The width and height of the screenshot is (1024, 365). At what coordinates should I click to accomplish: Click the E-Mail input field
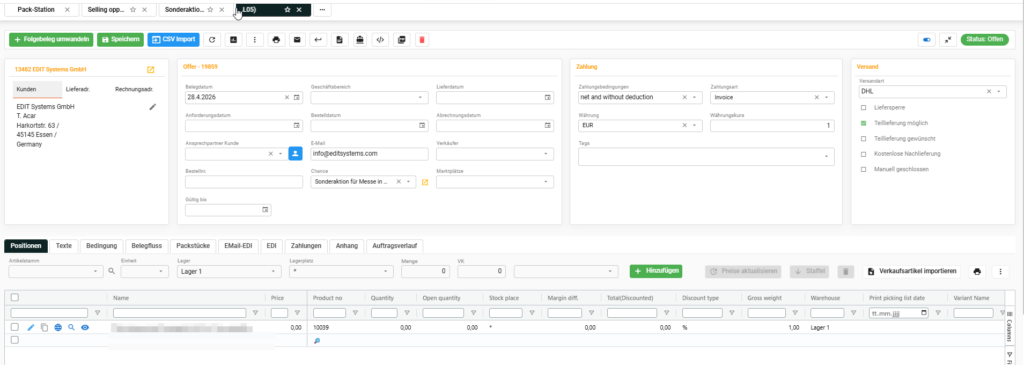point(370,154)
